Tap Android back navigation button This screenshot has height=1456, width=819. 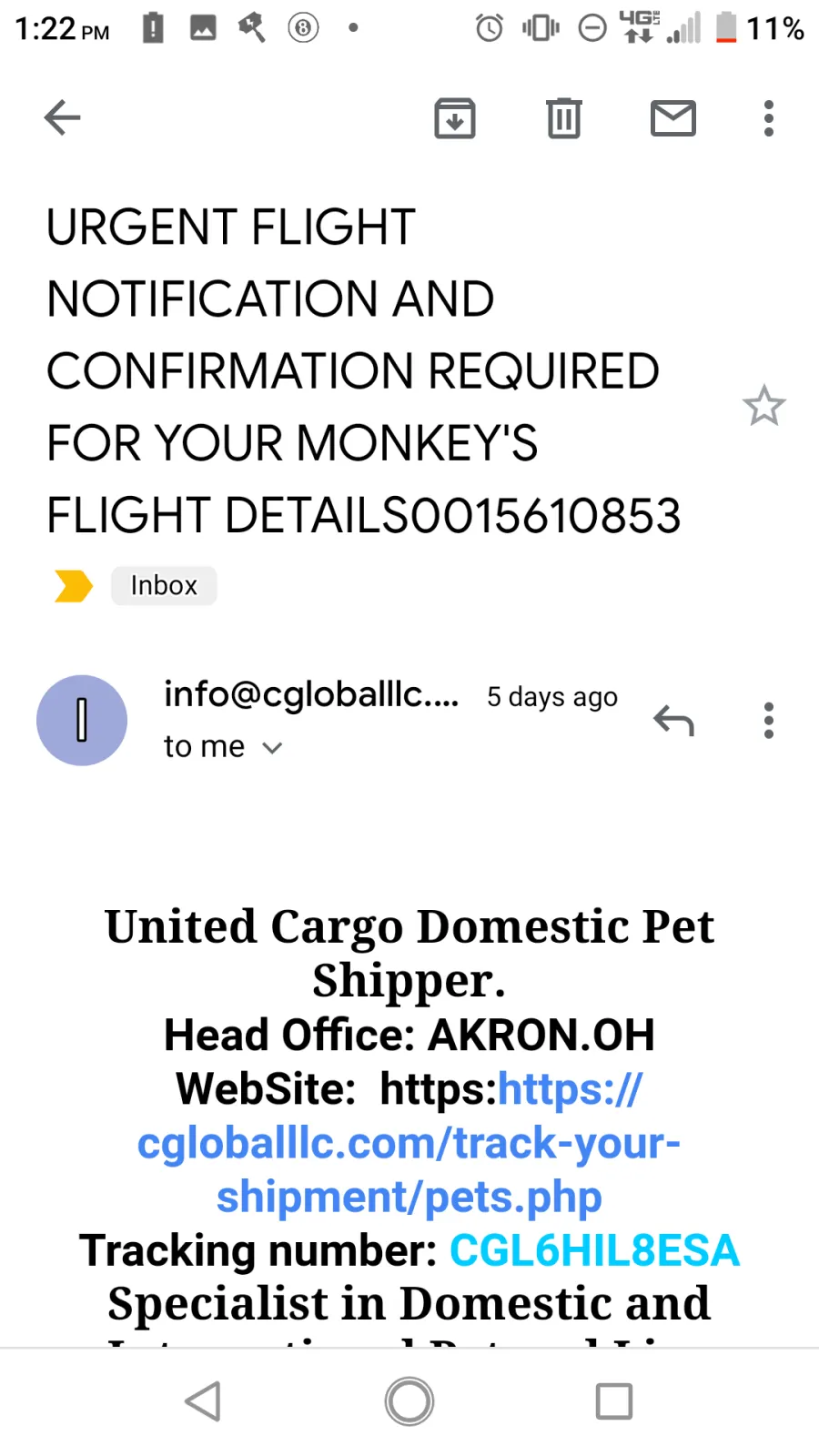pyautogui.click(x=203, y=1401)
